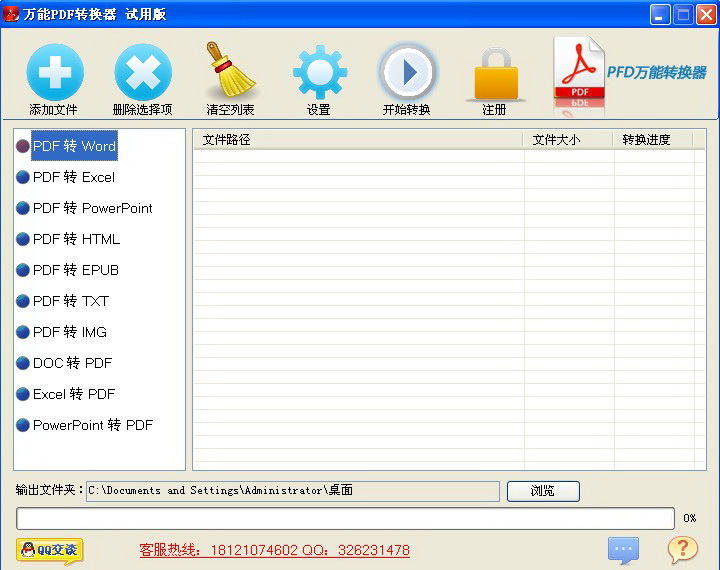The width and height of the screenshot is (720, 570).
Task: Select PDF 转 TXT conversion mode
Action: point(63,301)
